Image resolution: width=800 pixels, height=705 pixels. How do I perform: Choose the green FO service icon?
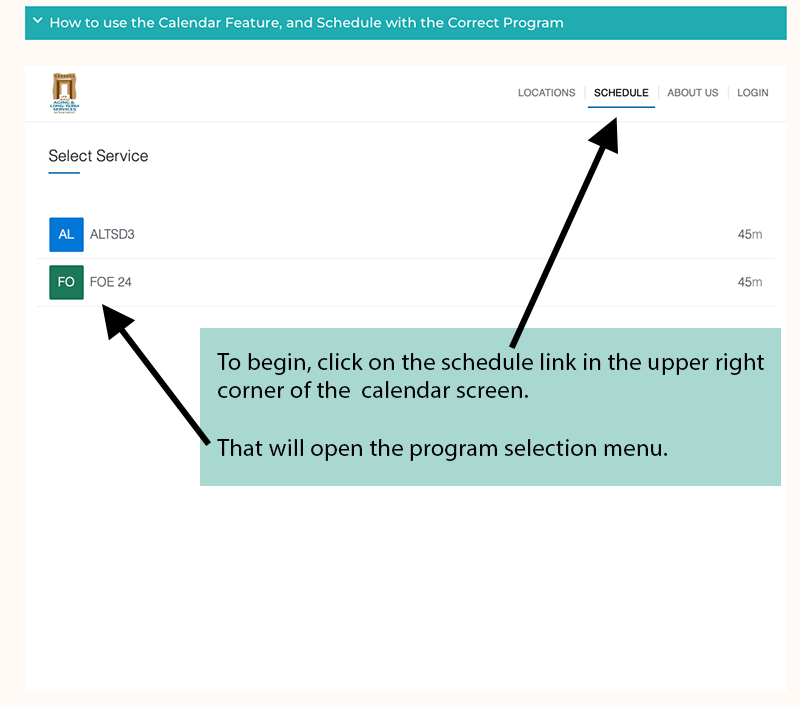(x=66, y=282)
